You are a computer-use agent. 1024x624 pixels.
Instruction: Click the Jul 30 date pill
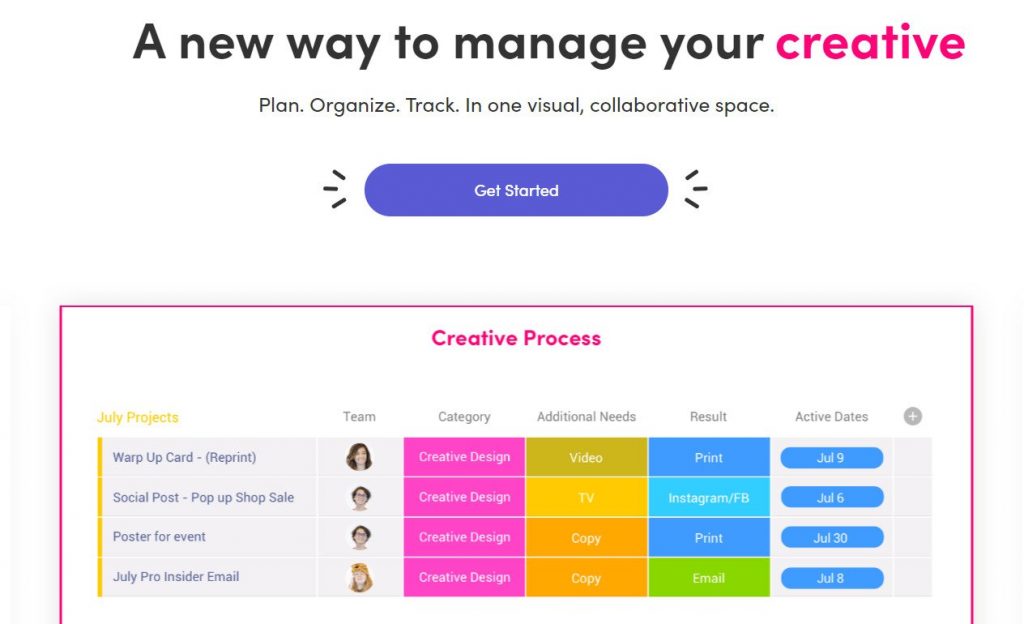[831, 537]
